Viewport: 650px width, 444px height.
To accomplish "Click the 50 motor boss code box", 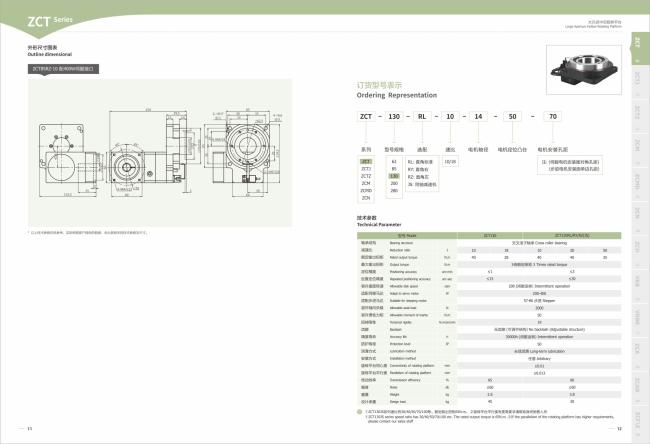I will [514, 116].
